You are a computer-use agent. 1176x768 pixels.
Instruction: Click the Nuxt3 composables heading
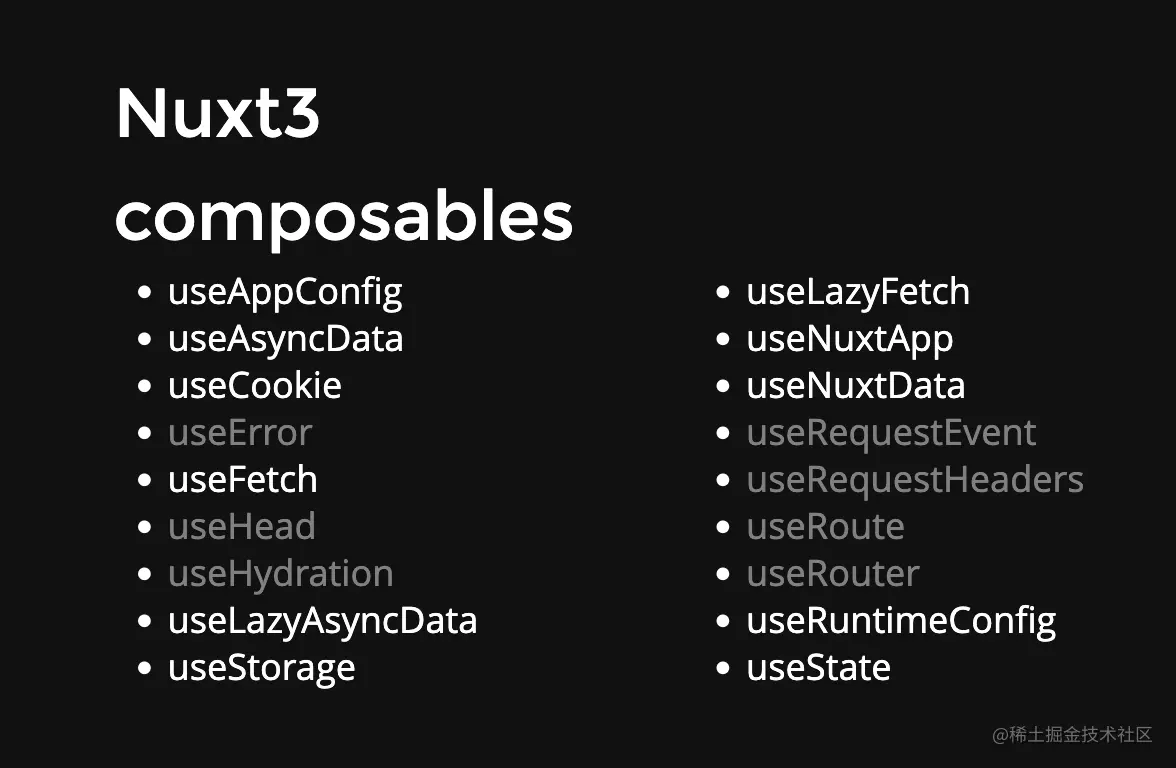point(343,165)
